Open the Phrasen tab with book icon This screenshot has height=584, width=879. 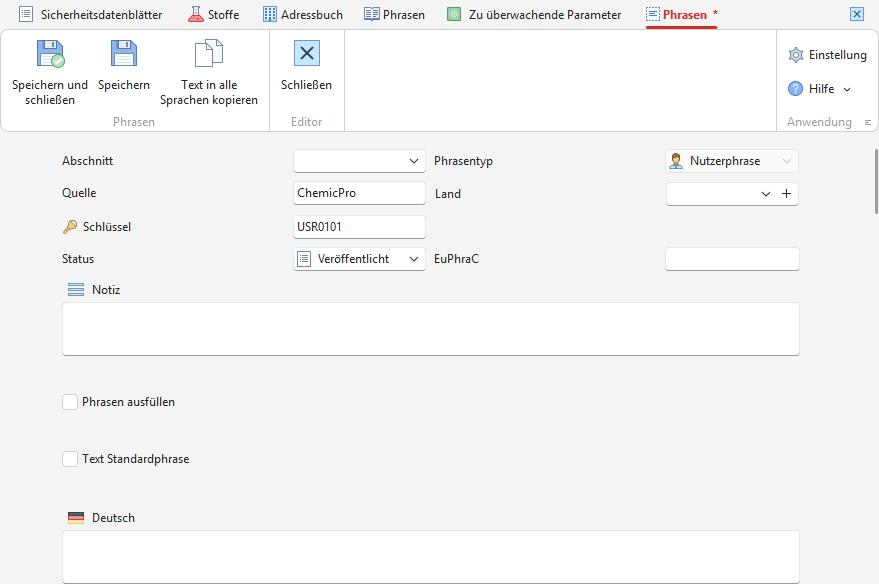click(394, 15)
